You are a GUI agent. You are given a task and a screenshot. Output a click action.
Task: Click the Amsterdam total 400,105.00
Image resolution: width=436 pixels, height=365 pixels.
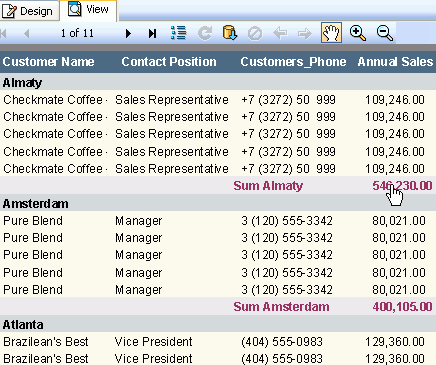tap(402, 307)
